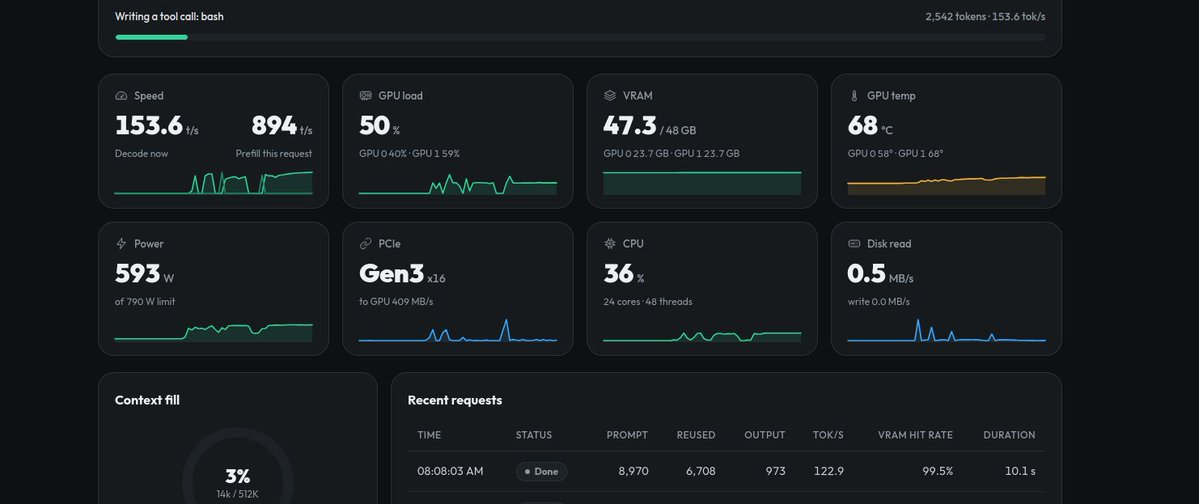The width and height of the screenshot is (1199, 504).
Task: Click the 122.9 tok/s value
Action: 829,471
